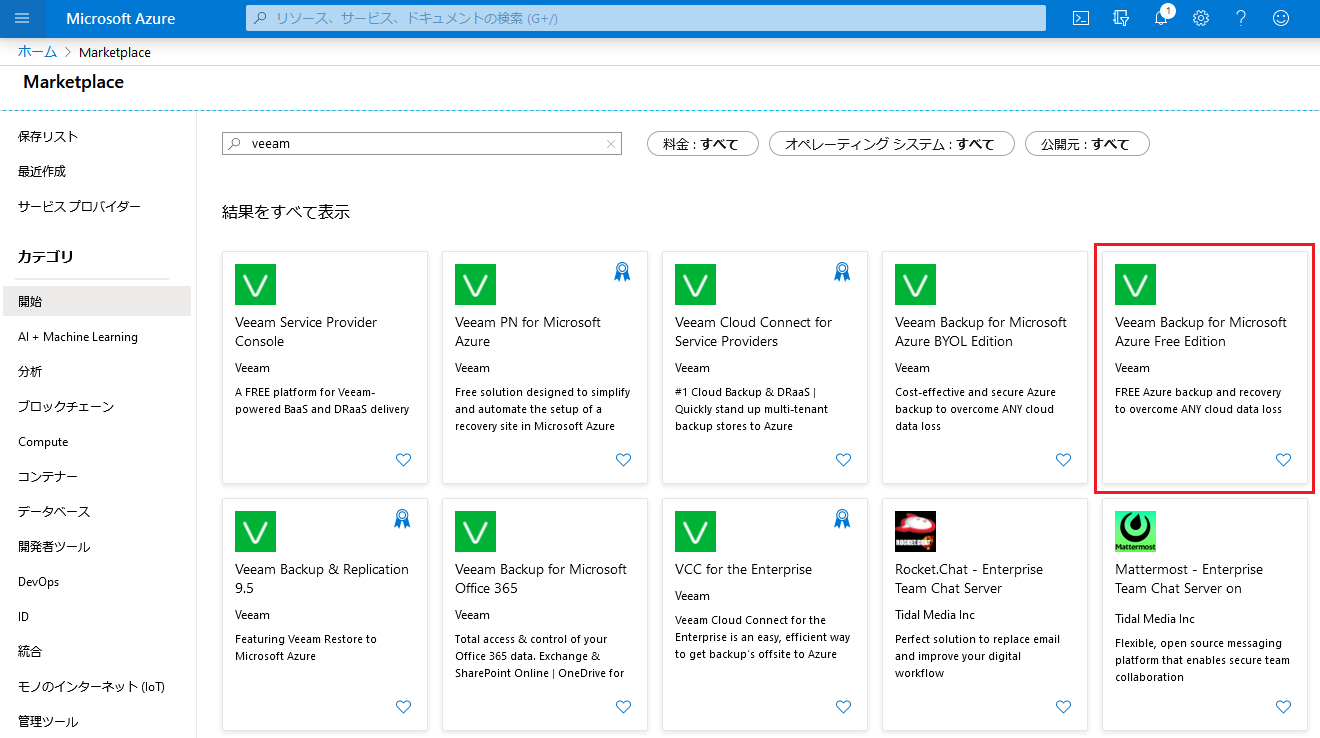Open the feedback smiley icon
Image resolution: width=1320 pixels, height=738 pixels.
[x=1281, y=18]
